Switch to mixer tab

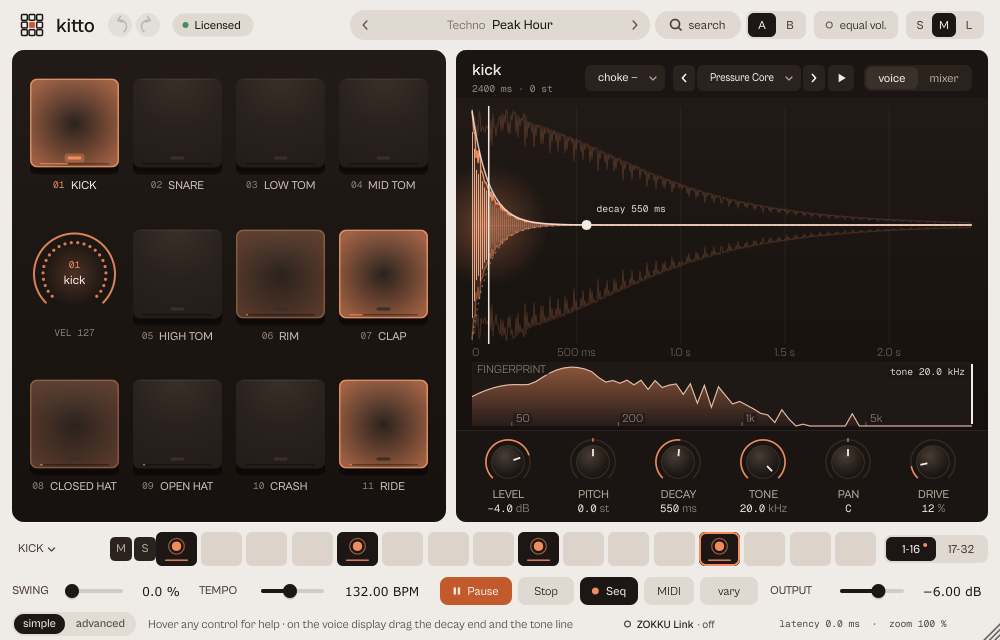pos(943,78)
